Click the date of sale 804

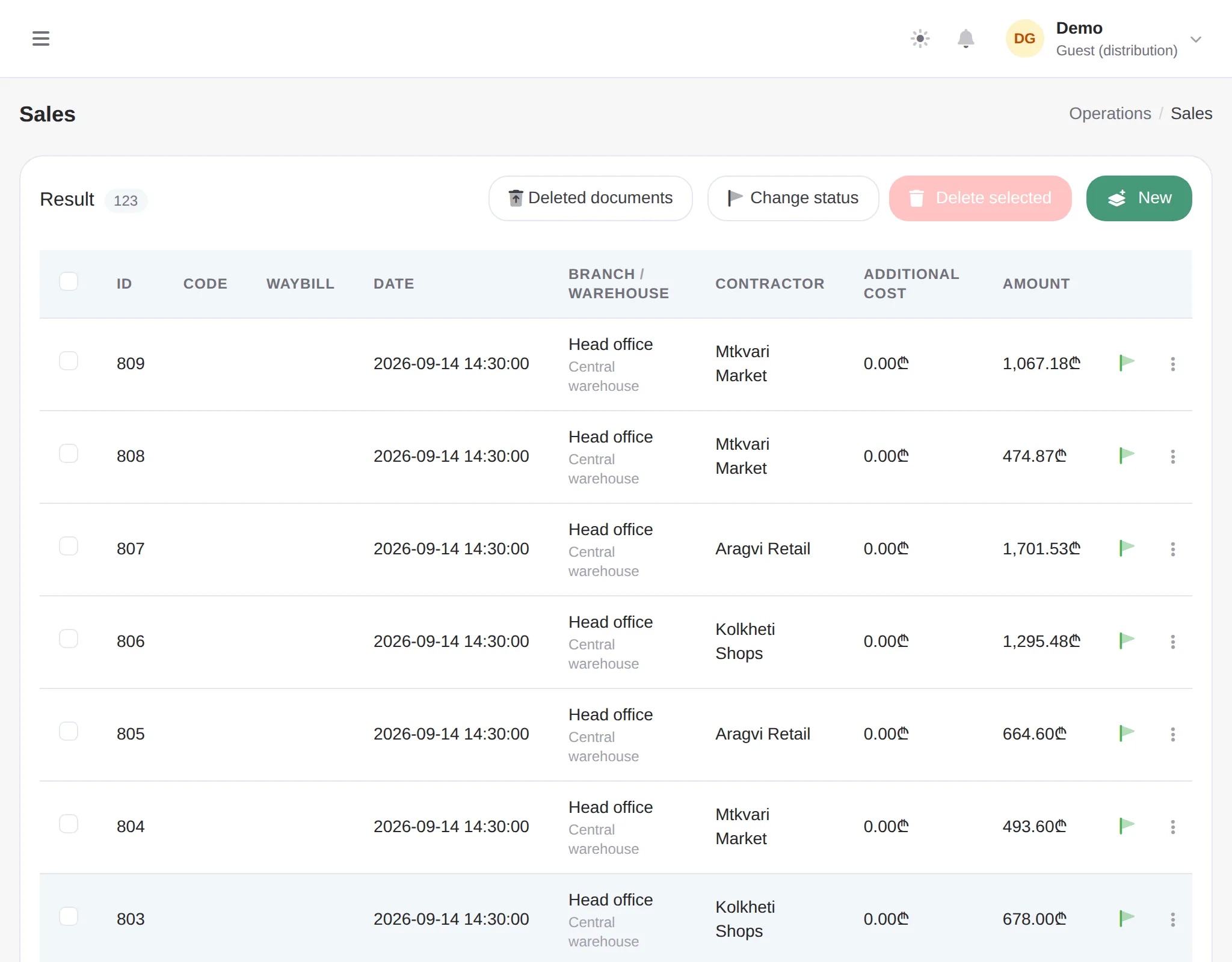pyautogui.click(x=451, y=827)
